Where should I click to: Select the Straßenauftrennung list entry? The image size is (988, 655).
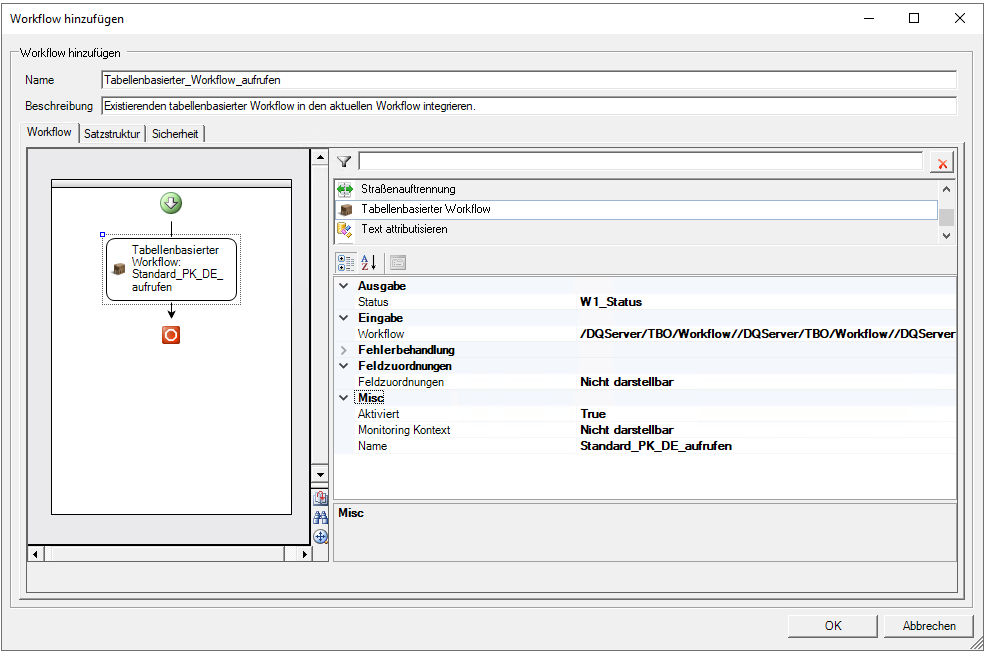pos(636,189)
